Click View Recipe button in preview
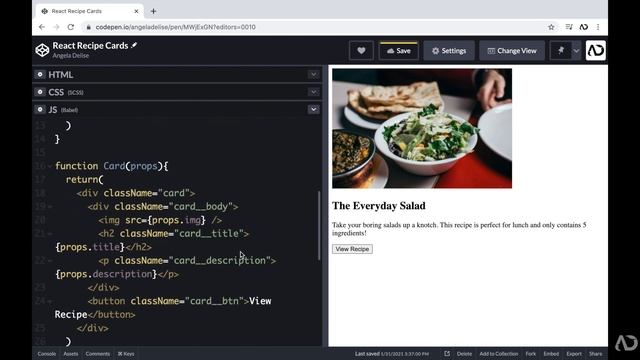This screenshot has width=640, height=360. coord(352,249)
